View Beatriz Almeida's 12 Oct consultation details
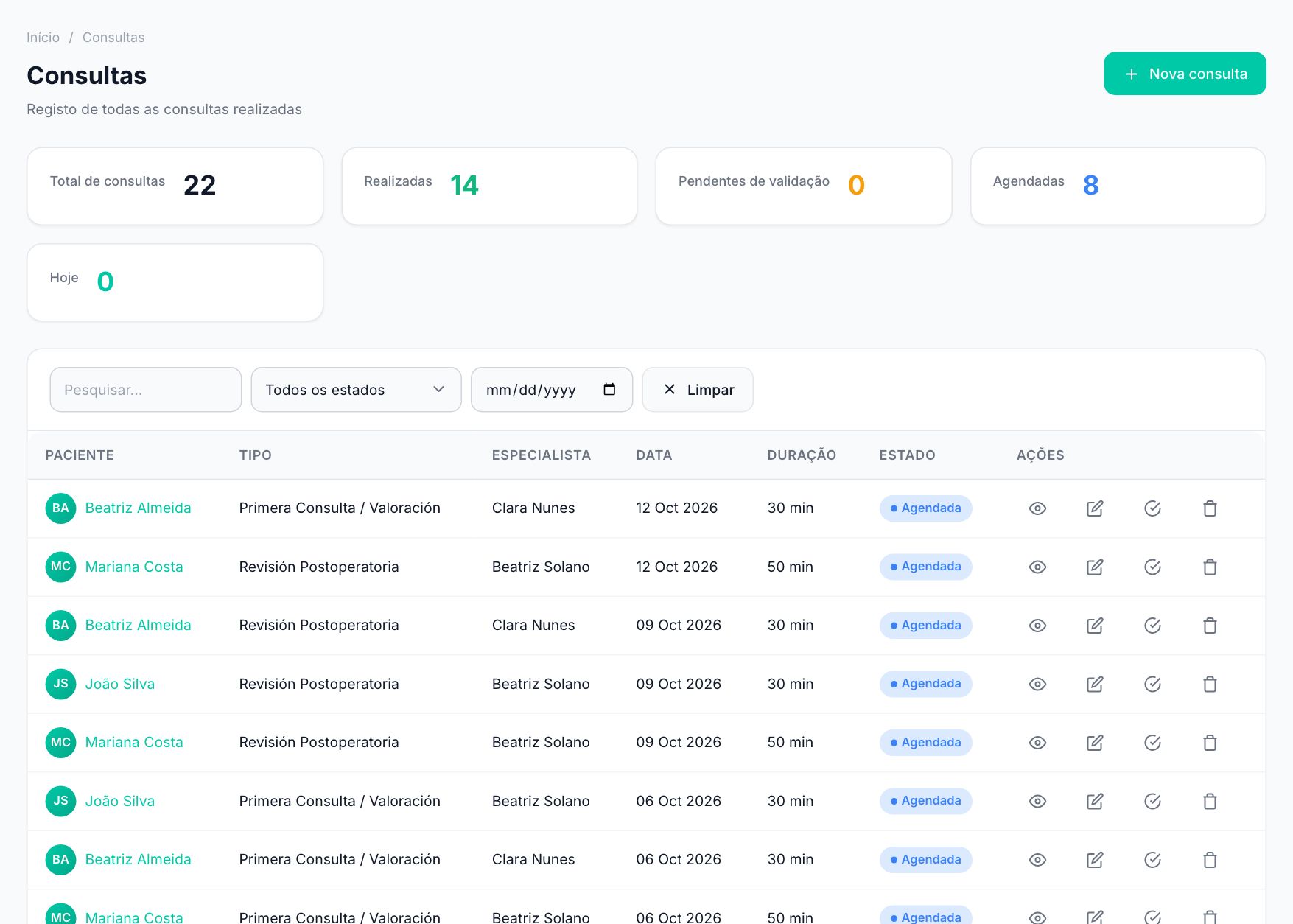 pyautogui.click(x=1037, y=508)
